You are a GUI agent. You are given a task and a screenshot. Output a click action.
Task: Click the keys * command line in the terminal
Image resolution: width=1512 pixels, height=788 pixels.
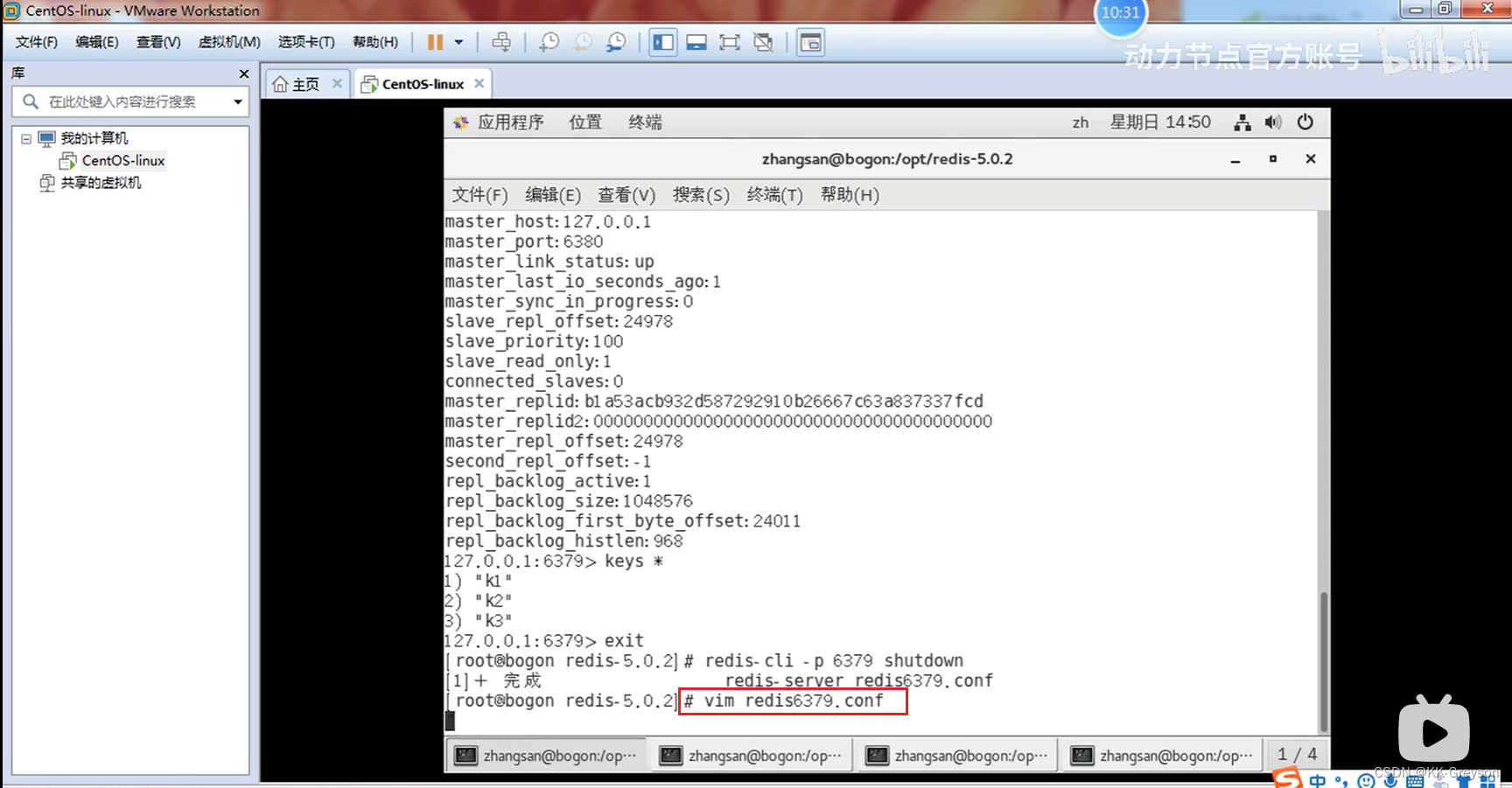[553, 561]
